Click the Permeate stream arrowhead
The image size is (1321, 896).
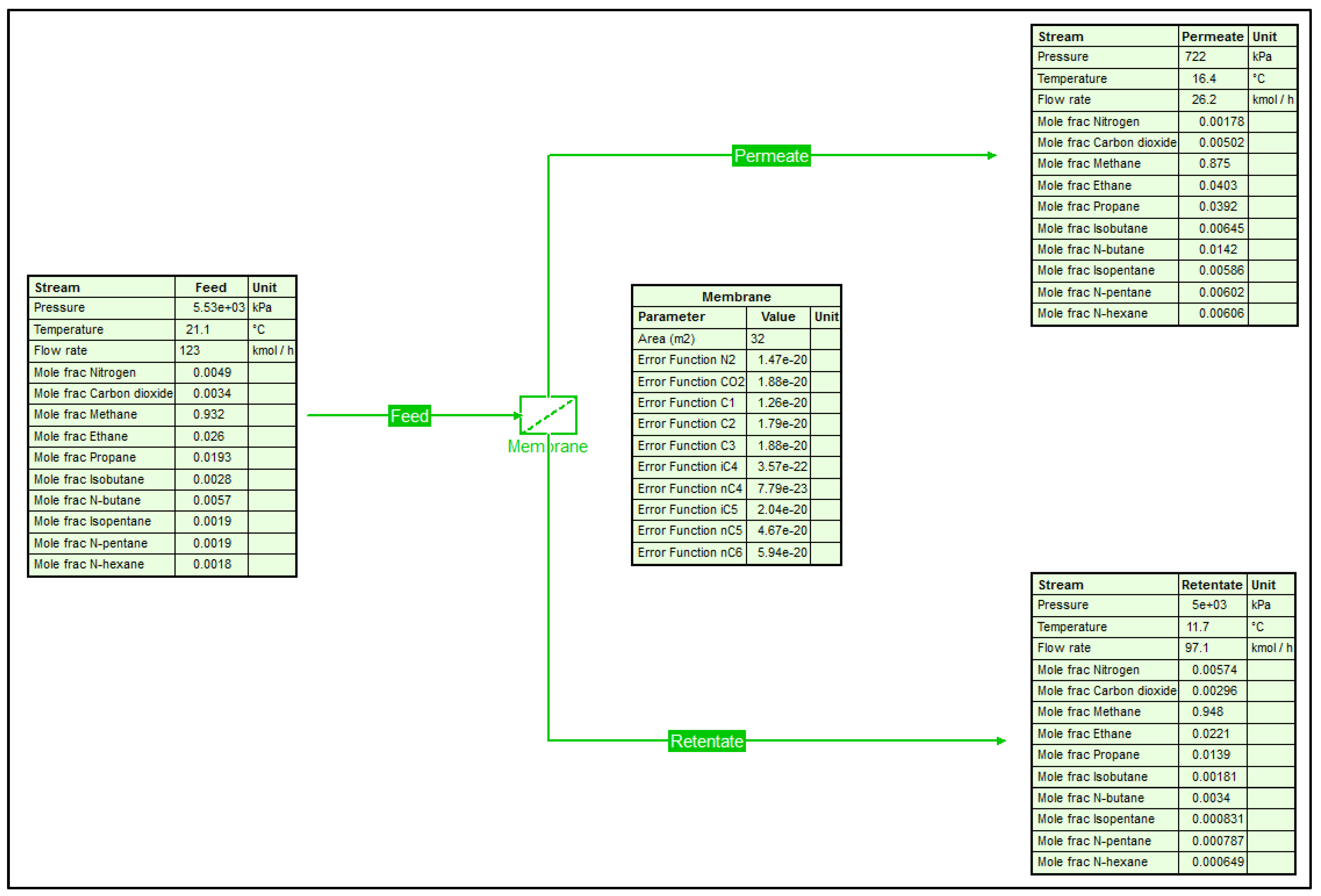coord(991,155)
